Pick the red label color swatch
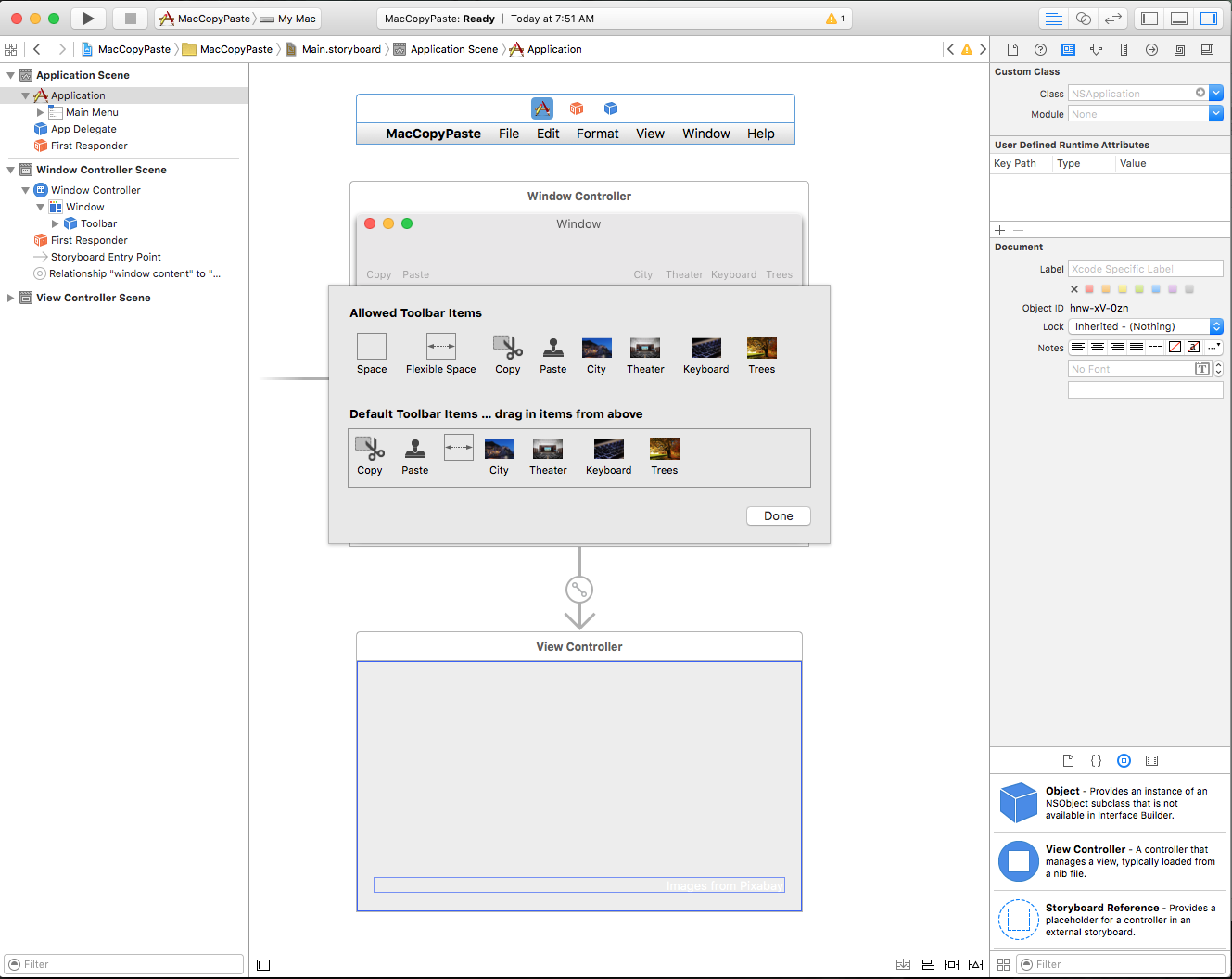1232x979 pixels. click(x=1089, y=289)
